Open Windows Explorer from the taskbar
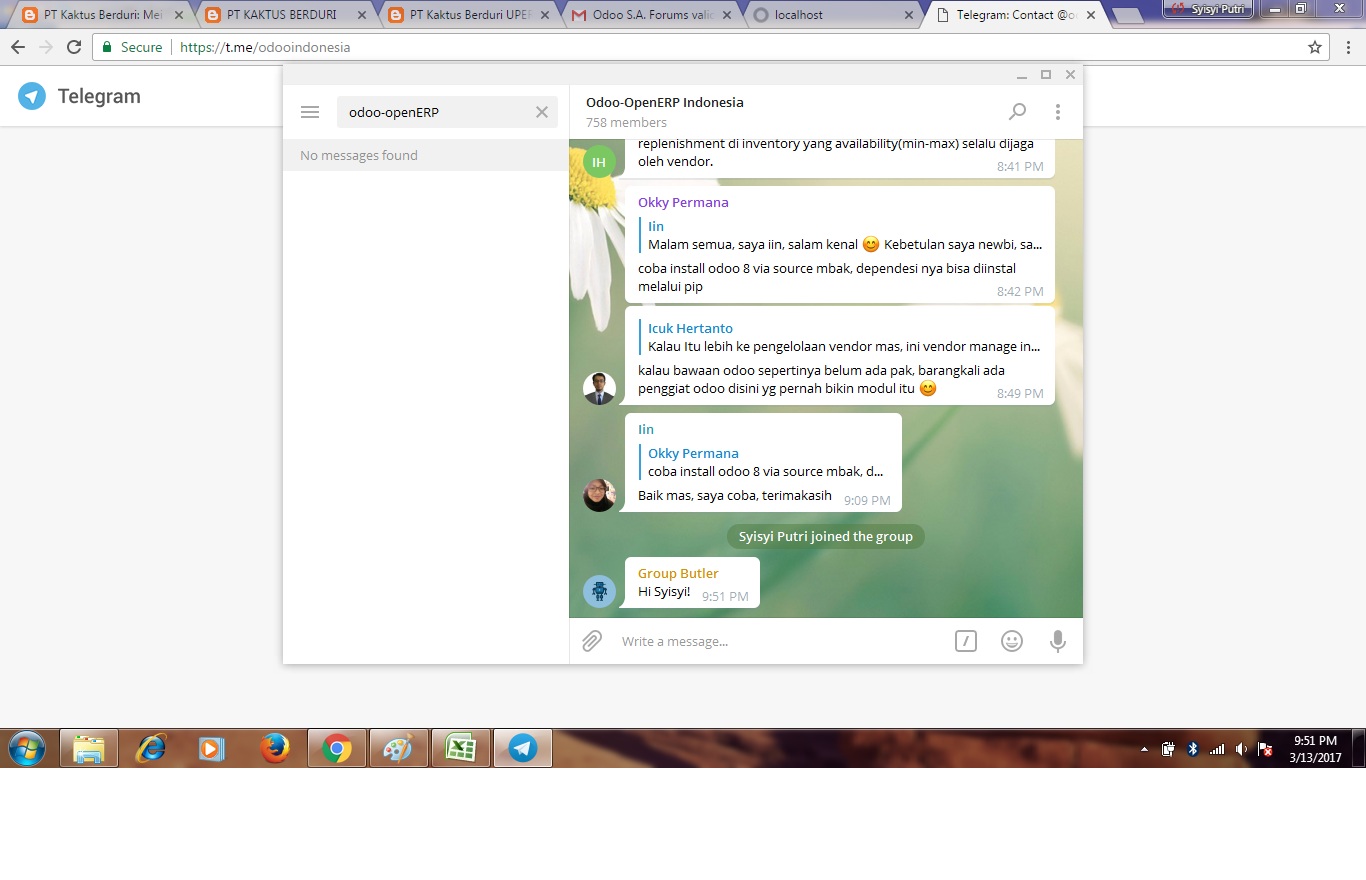Viewport: 1366px width, 880px height. pyautogui.click(x=89, y=748)
